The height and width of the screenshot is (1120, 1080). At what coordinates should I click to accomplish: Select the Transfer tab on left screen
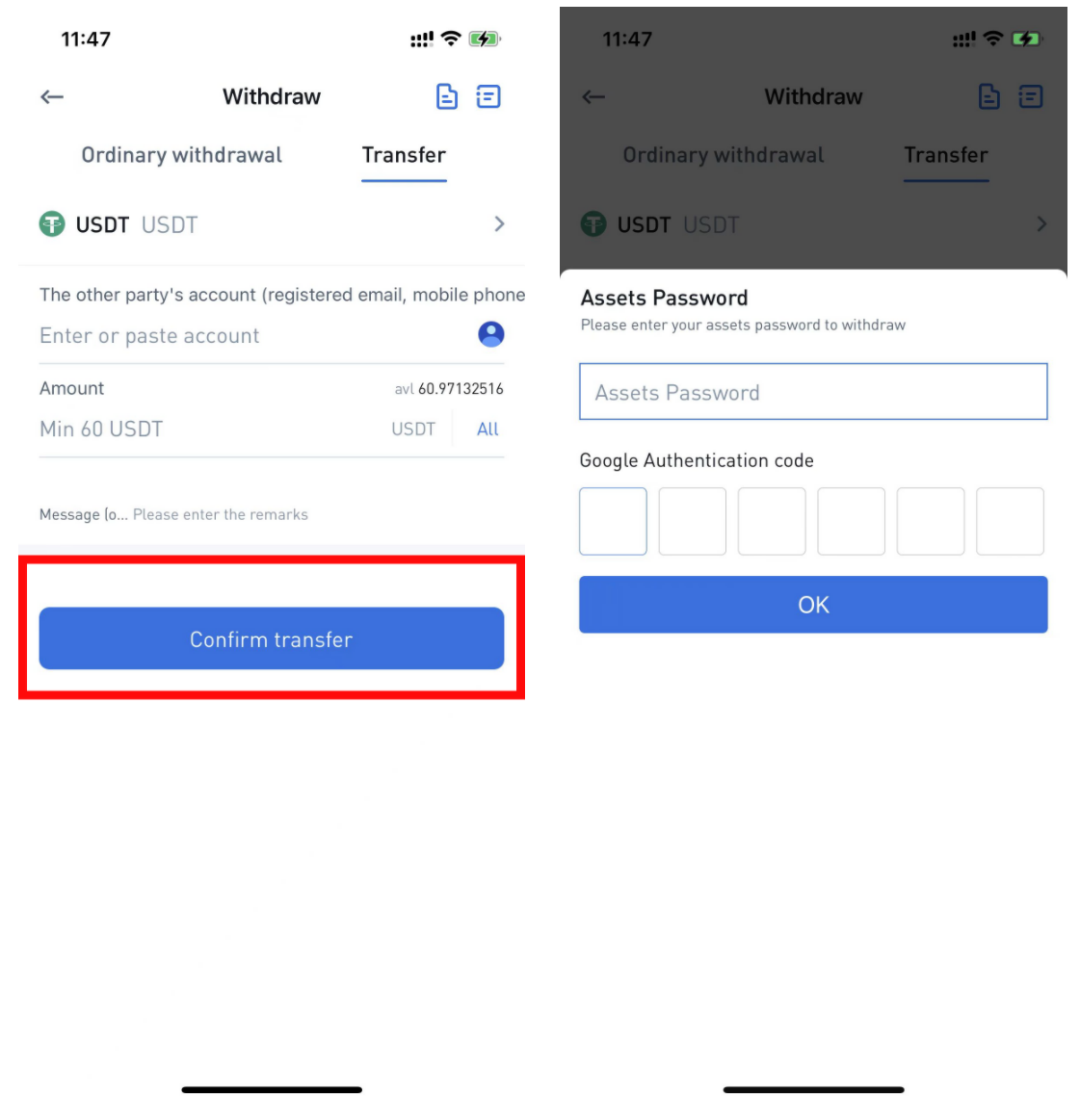point(404,155)
